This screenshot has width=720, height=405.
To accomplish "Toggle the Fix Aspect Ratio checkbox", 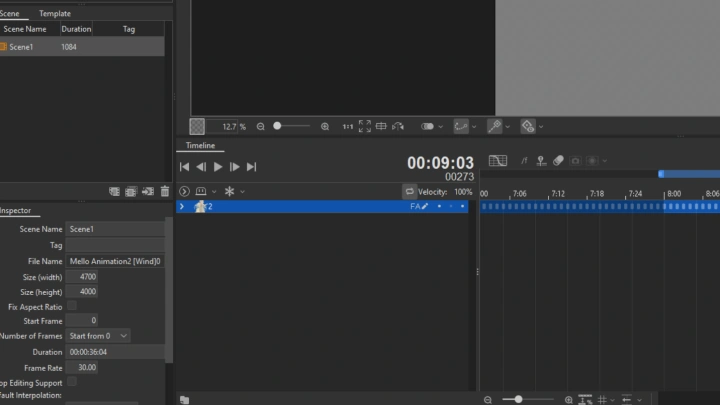I will pos(71,306).
